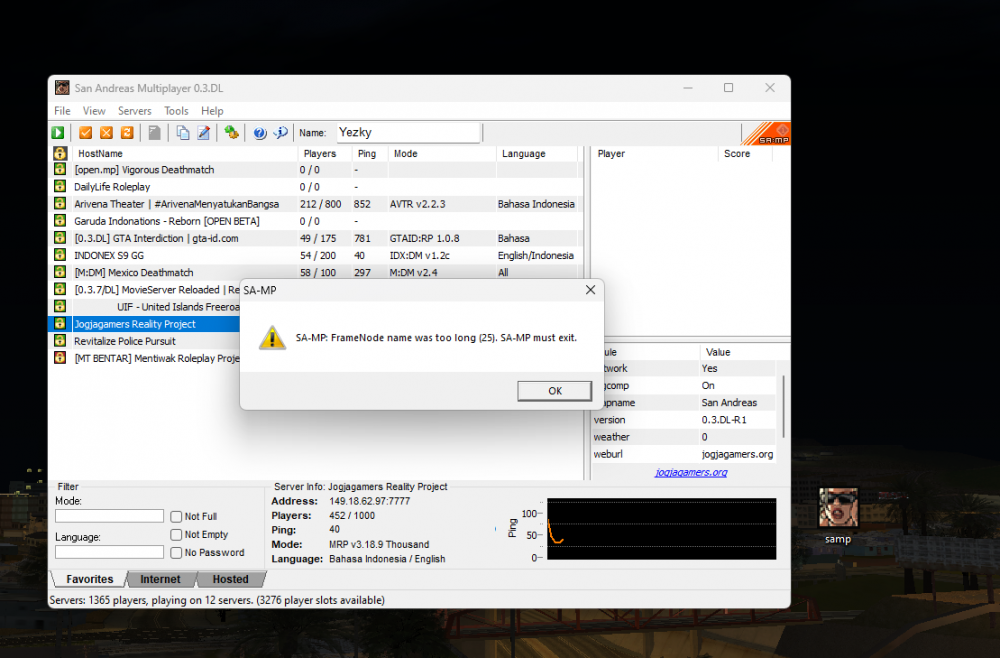1000x658 pixels.
Task: Open Settings with the gears icon
Action: click(232, 133)
